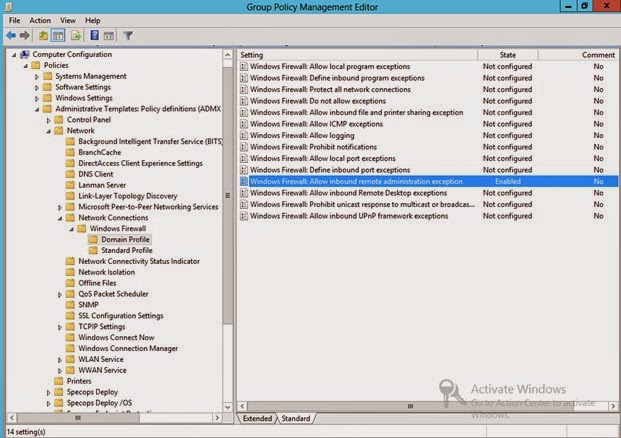
Task: Click the folder icon next to BranchCache
Action: click(70, 152)
